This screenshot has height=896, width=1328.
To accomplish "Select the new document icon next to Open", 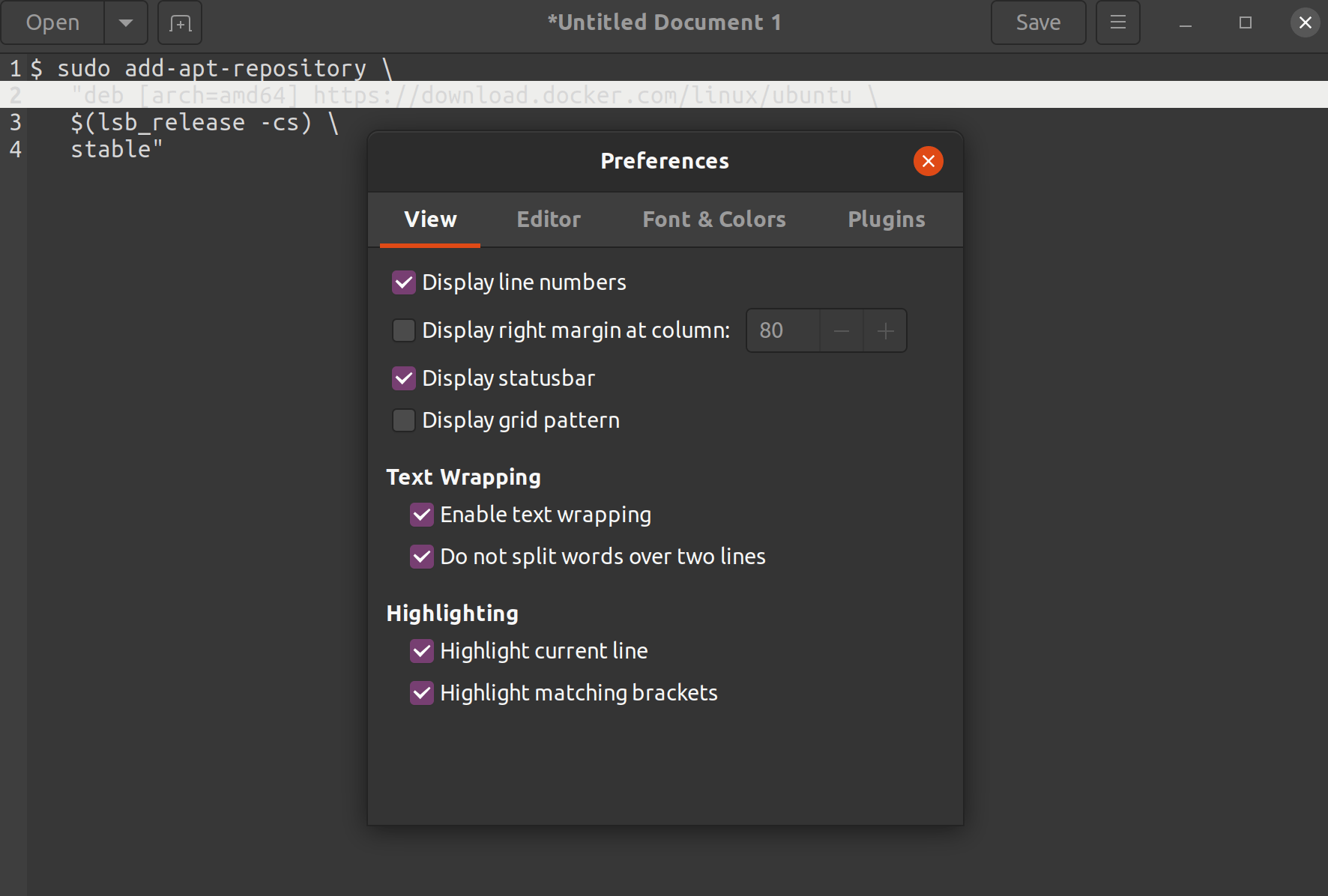I will [179, 22].
